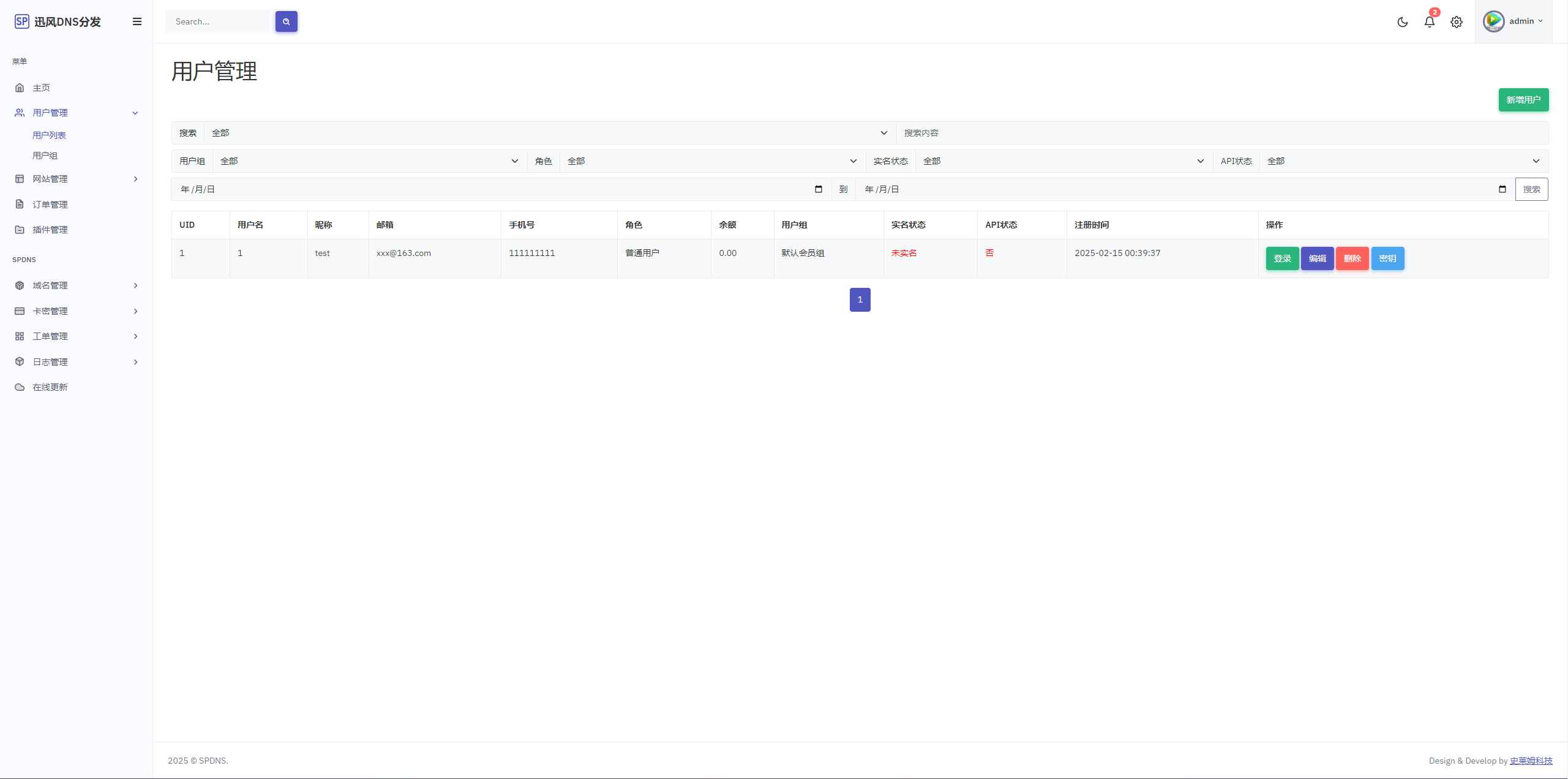Click the 迅风DNS分发 home icon
The height and width of the screenshot is (779, 1568).
[x=20, y=20]
